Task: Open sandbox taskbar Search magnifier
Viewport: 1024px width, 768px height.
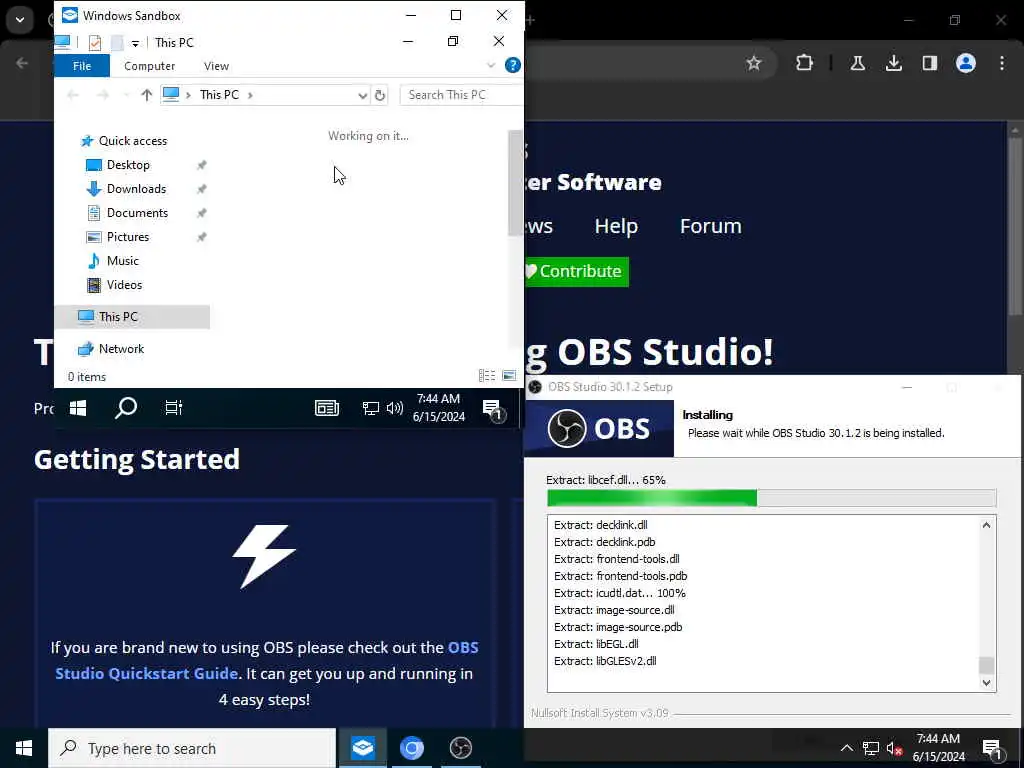Action: 125,408
